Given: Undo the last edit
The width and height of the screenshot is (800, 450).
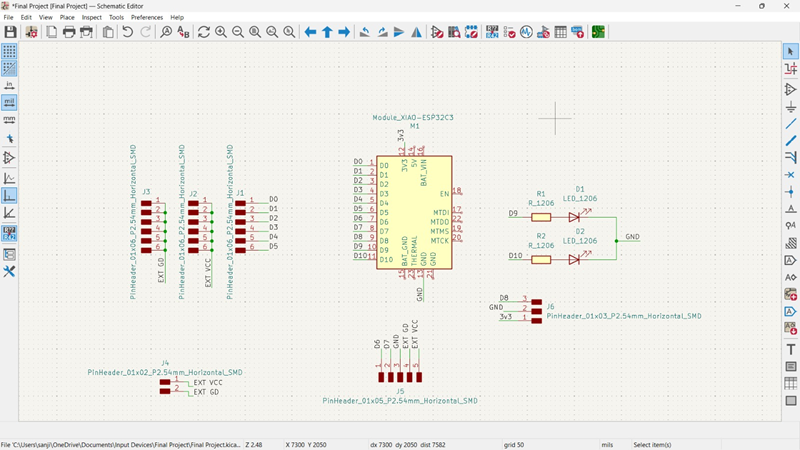Looking at the screenshot, I should coord(128,32).
